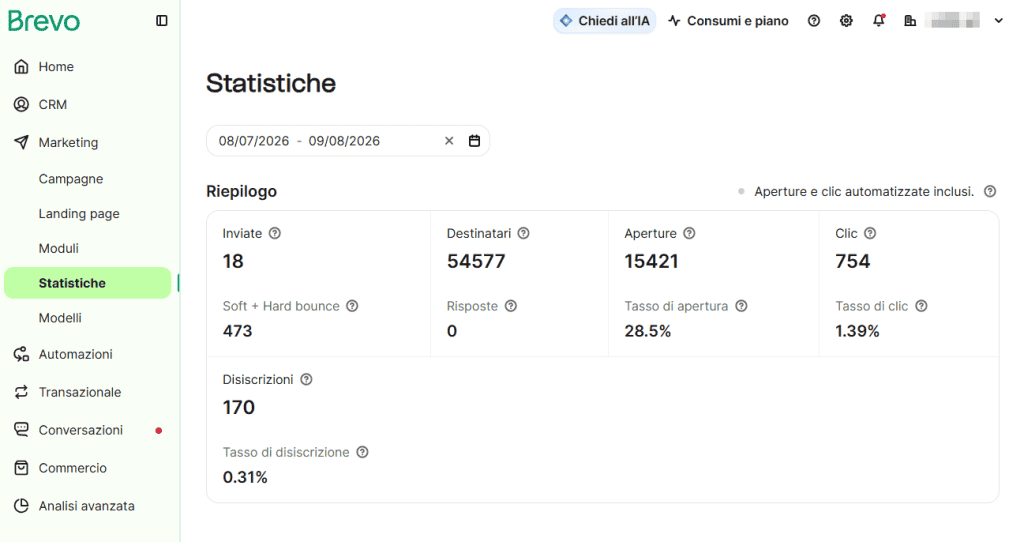Click the date range field 08/07/2026 - 09/08/2026

coord(348,141)
